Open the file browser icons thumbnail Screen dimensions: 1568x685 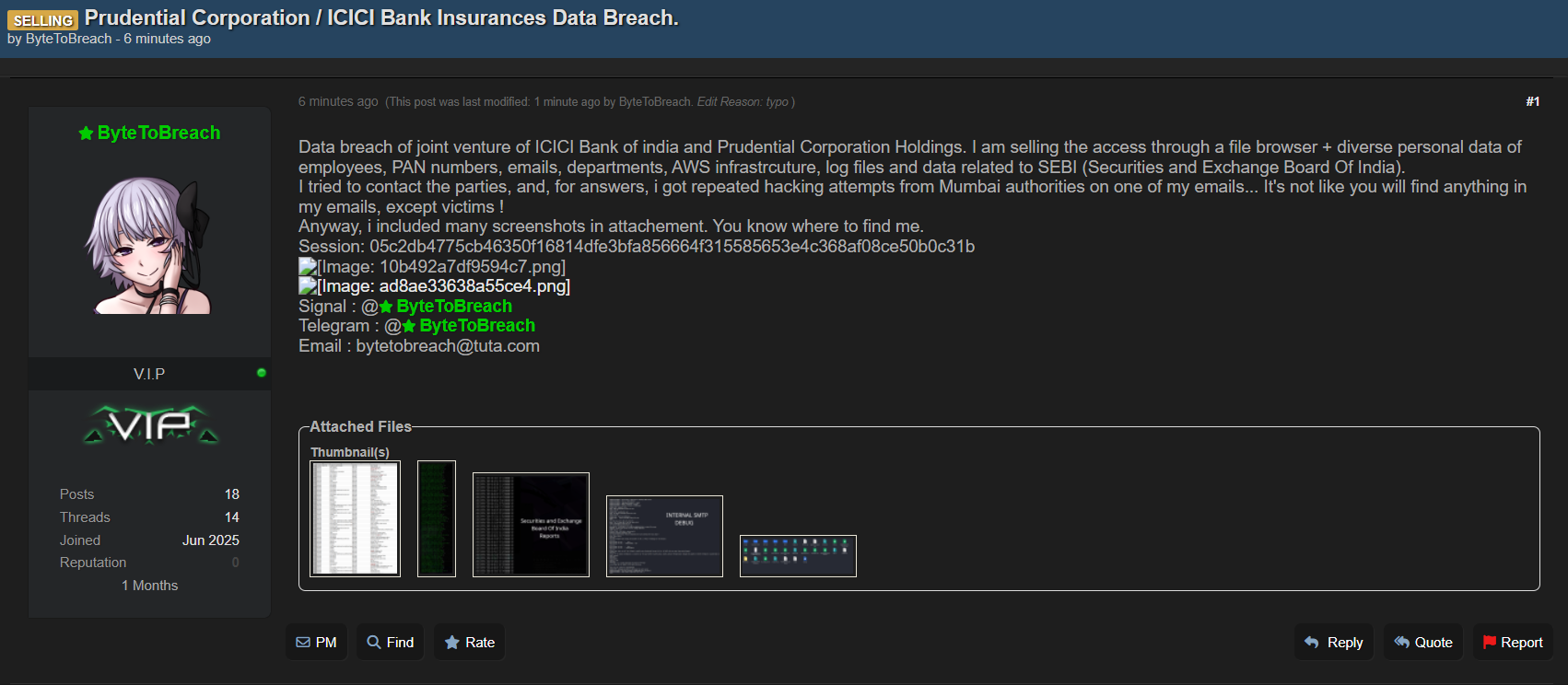point(798,556)
